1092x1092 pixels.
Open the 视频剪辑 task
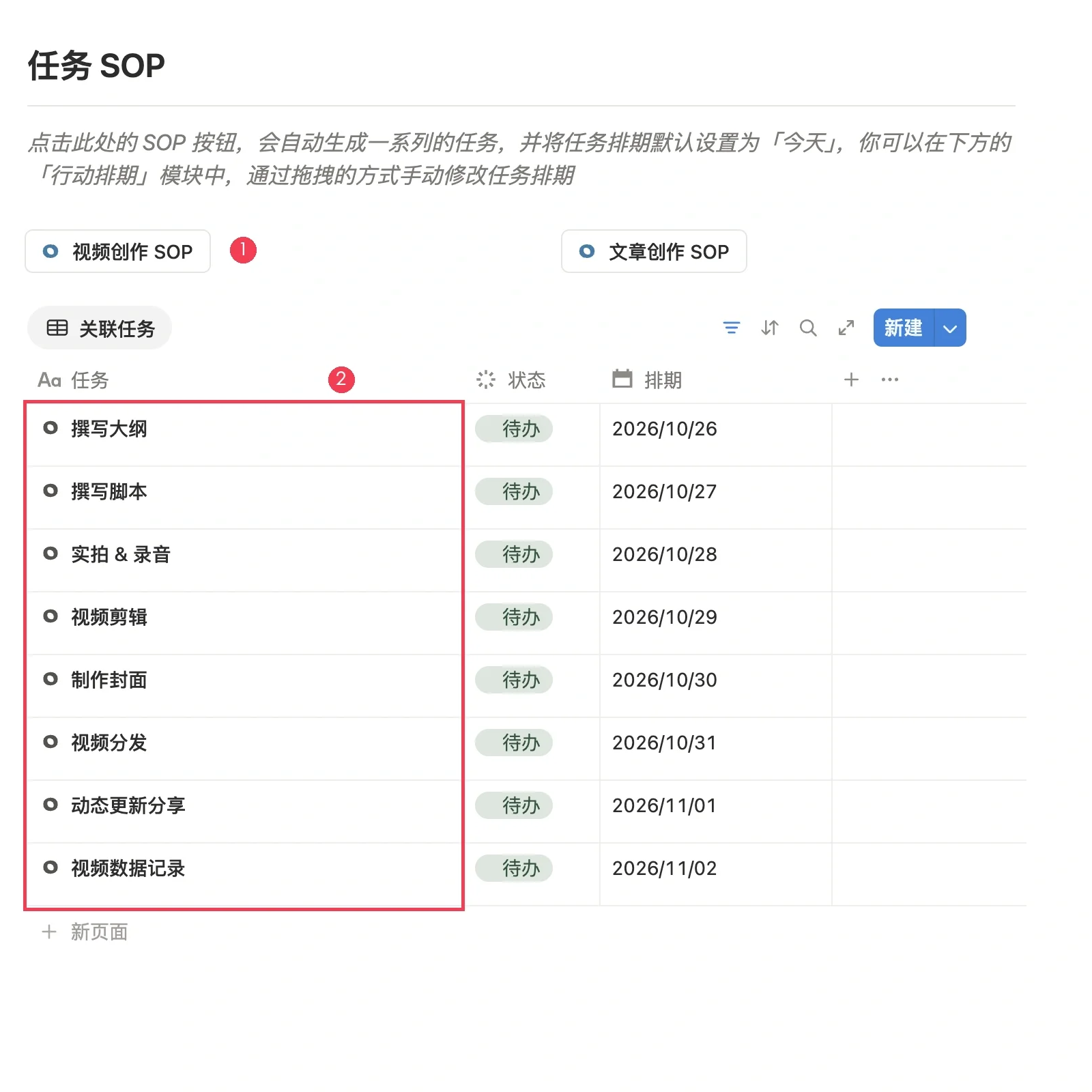109,617
